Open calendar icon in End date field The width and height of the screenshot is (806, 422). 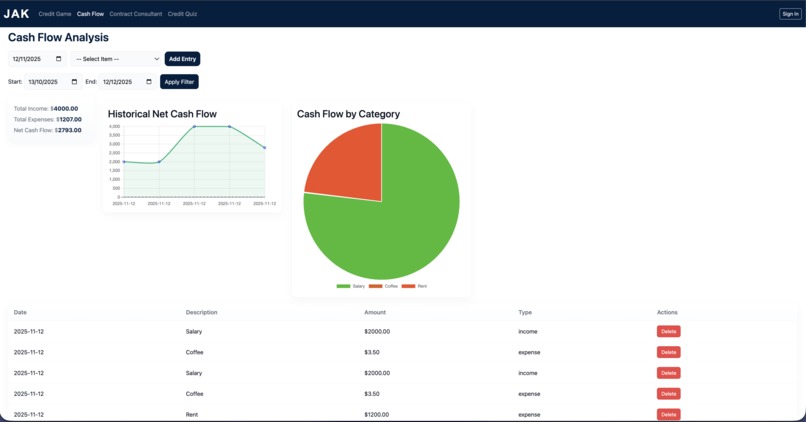tap(149, 82)
